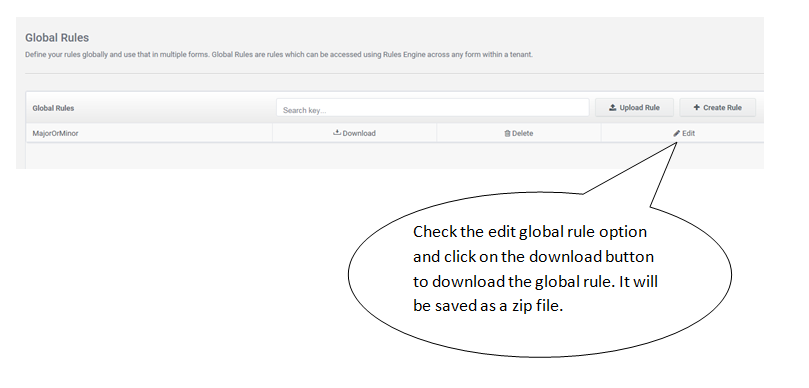Image resolution: width=809 pixels, height=388 pixels.
Task: Select the MajorOrMinor rule name
Action: coord(55,133)
